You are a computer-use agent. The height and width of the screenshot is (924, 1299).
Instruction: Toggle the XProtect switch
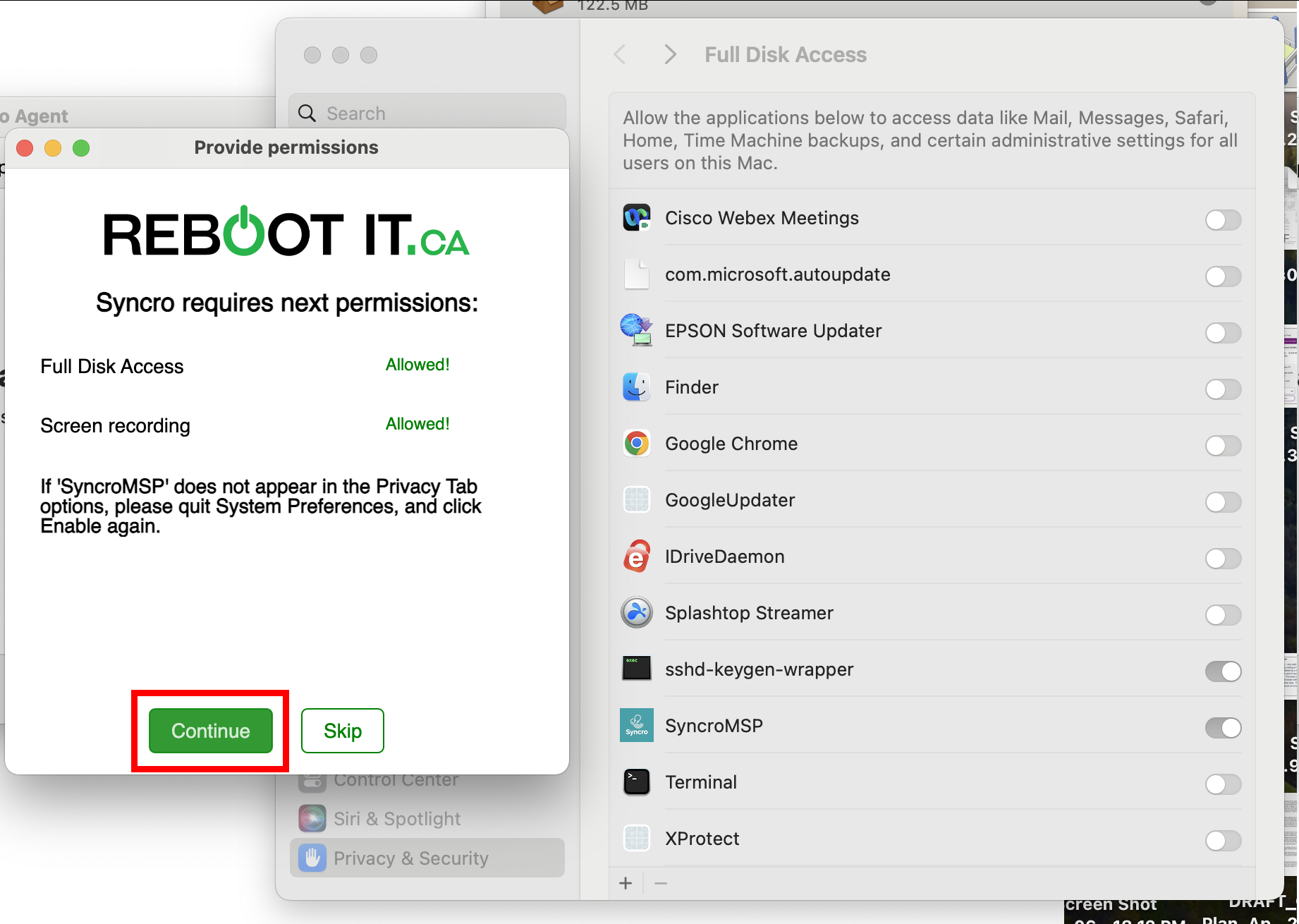pyautogui.click(x=1223, y=840)
